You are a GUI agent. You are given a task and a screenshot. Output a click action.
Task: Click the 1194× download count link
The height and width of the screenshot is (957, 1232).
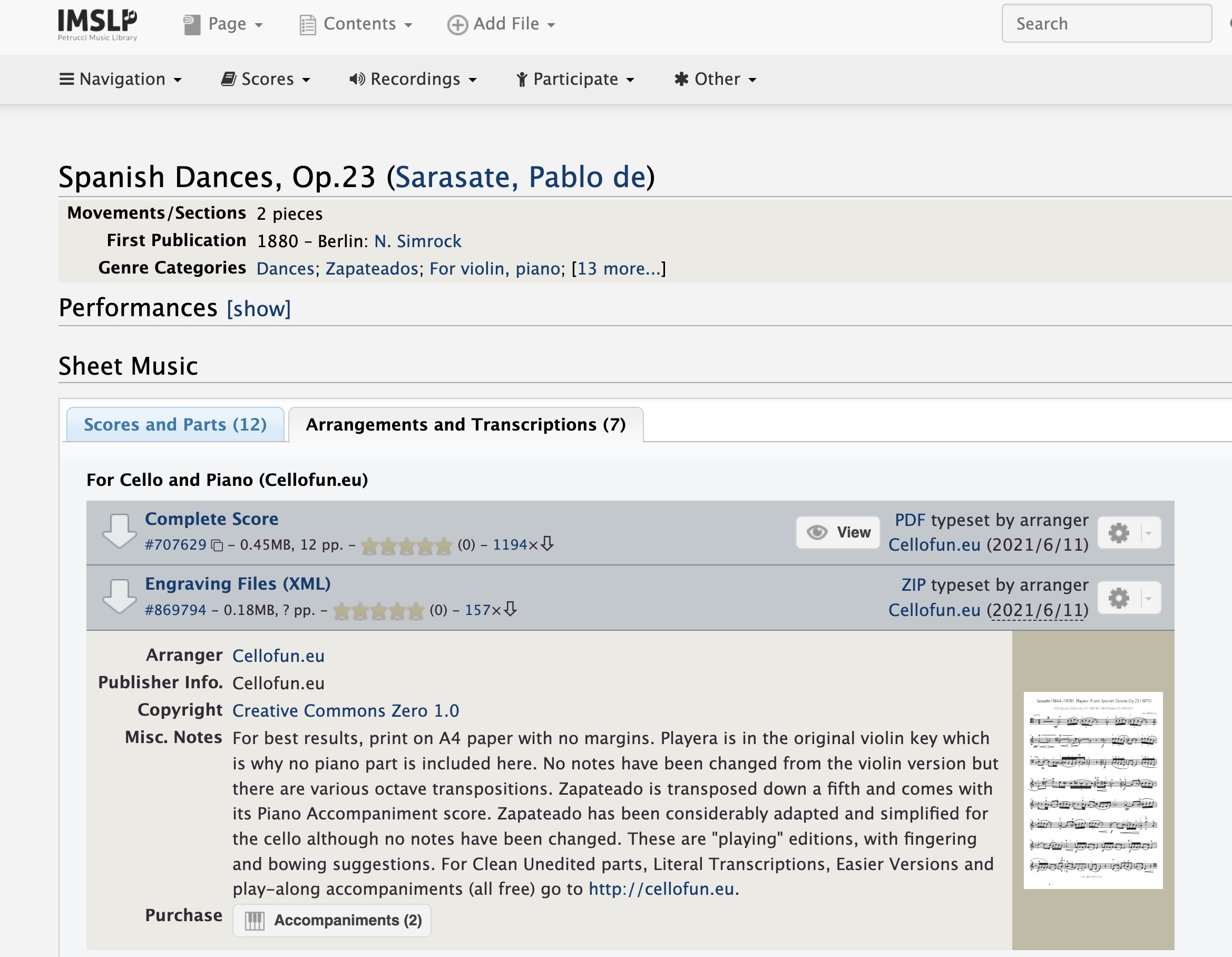point(510,545)
